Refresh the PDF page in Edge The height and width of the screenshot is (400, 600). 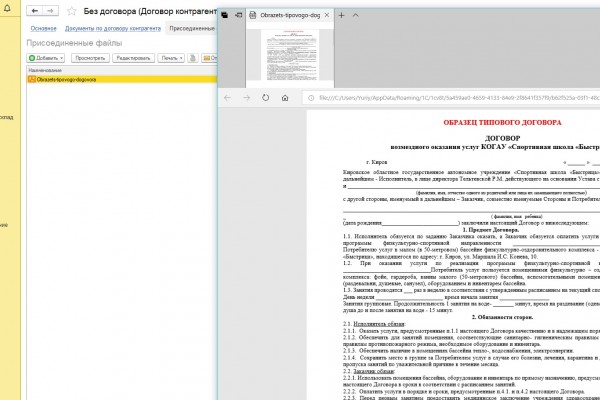click(x=266, y=98)
